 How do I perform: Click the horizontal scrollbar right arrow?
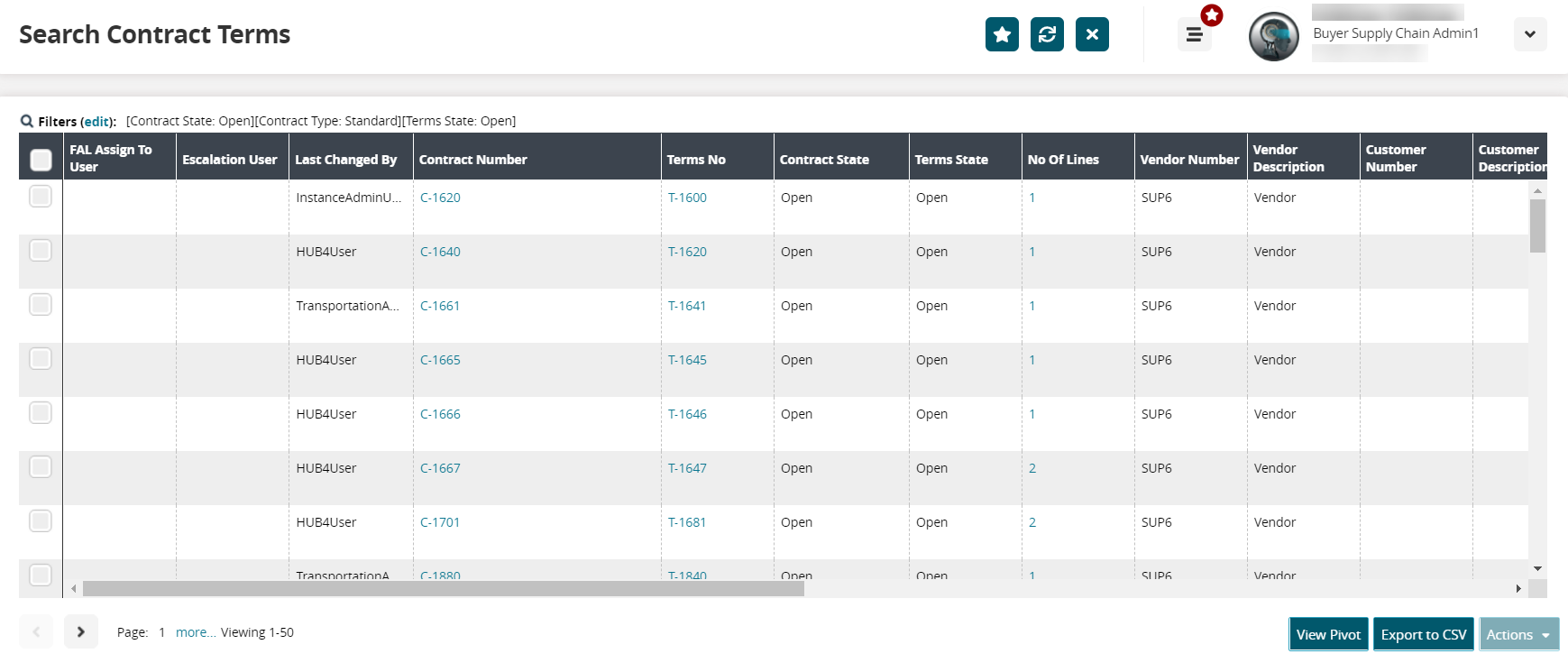tap(1518, 589)
